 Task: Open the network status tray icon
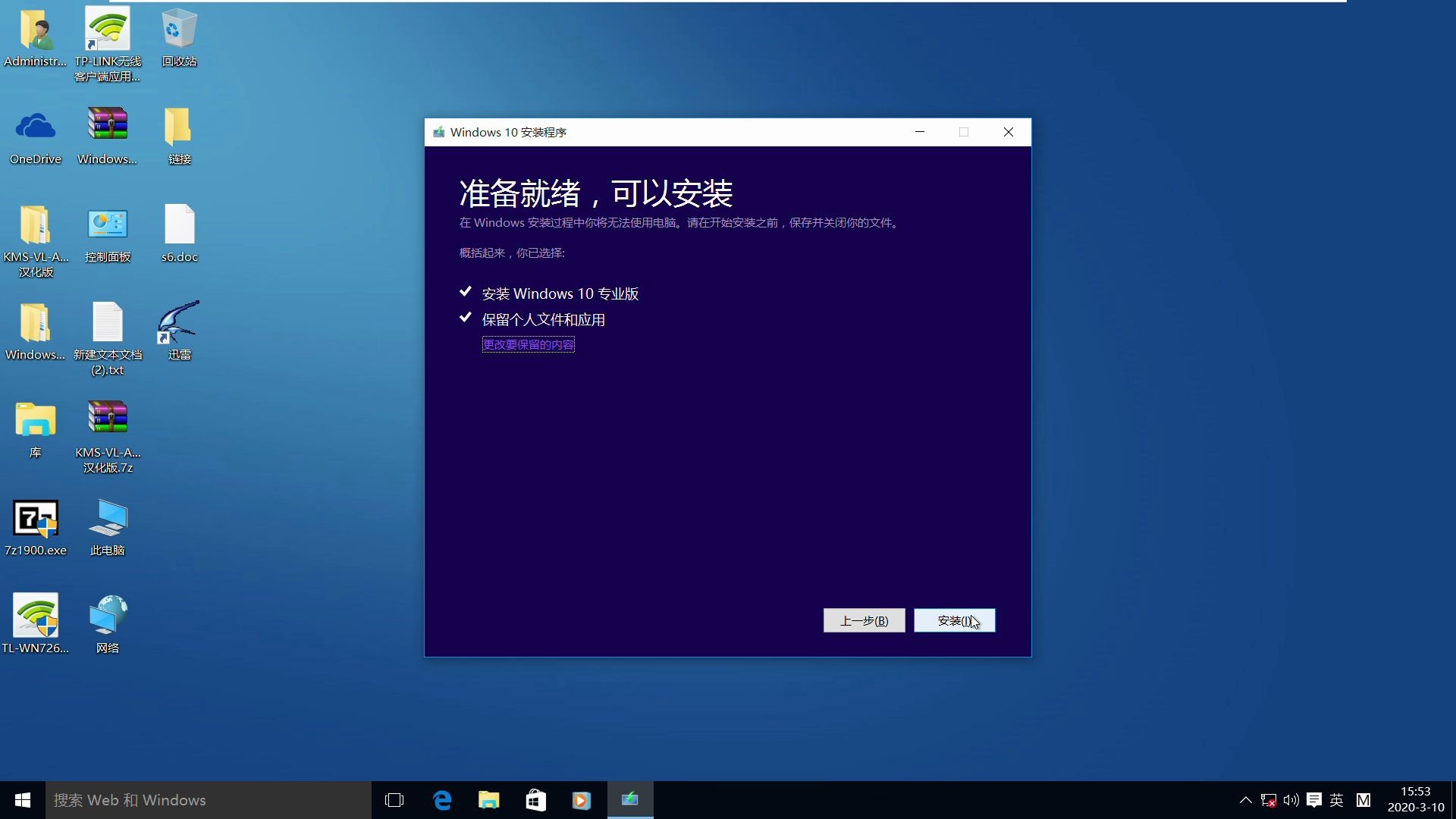click(x=1268, y=800)
